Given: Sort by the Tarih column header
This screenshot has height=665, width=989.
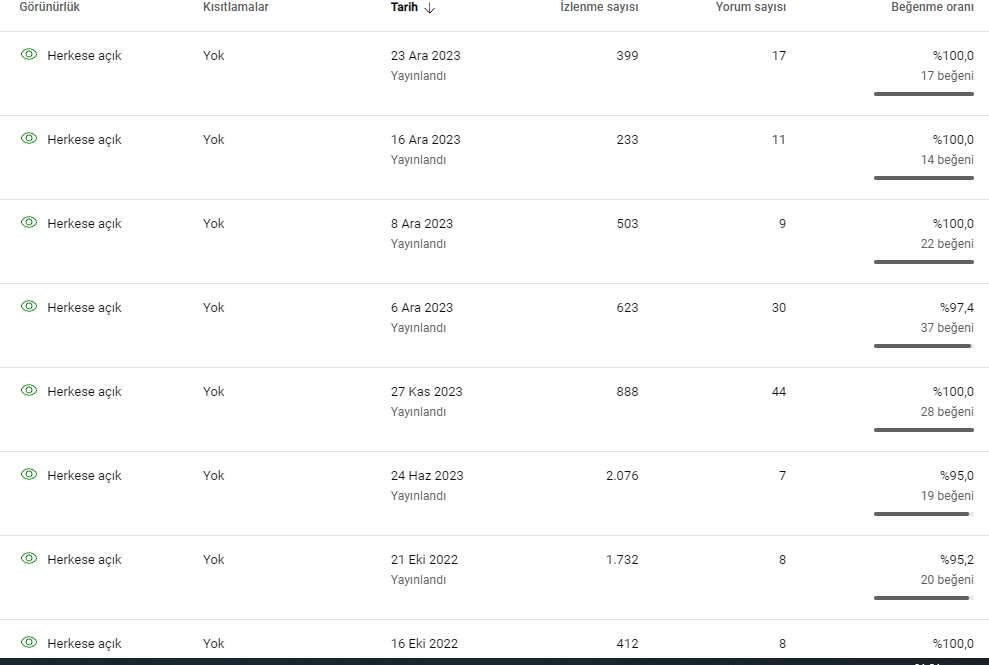Looking at the screenshot, I should pos(404,7).
